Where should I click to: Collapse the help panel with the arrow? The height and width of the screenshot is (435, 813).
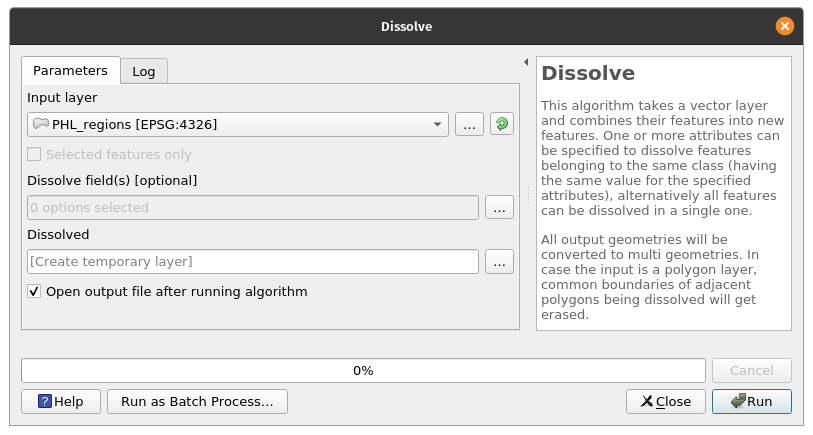pyautogui.click(x=526, y=62)
